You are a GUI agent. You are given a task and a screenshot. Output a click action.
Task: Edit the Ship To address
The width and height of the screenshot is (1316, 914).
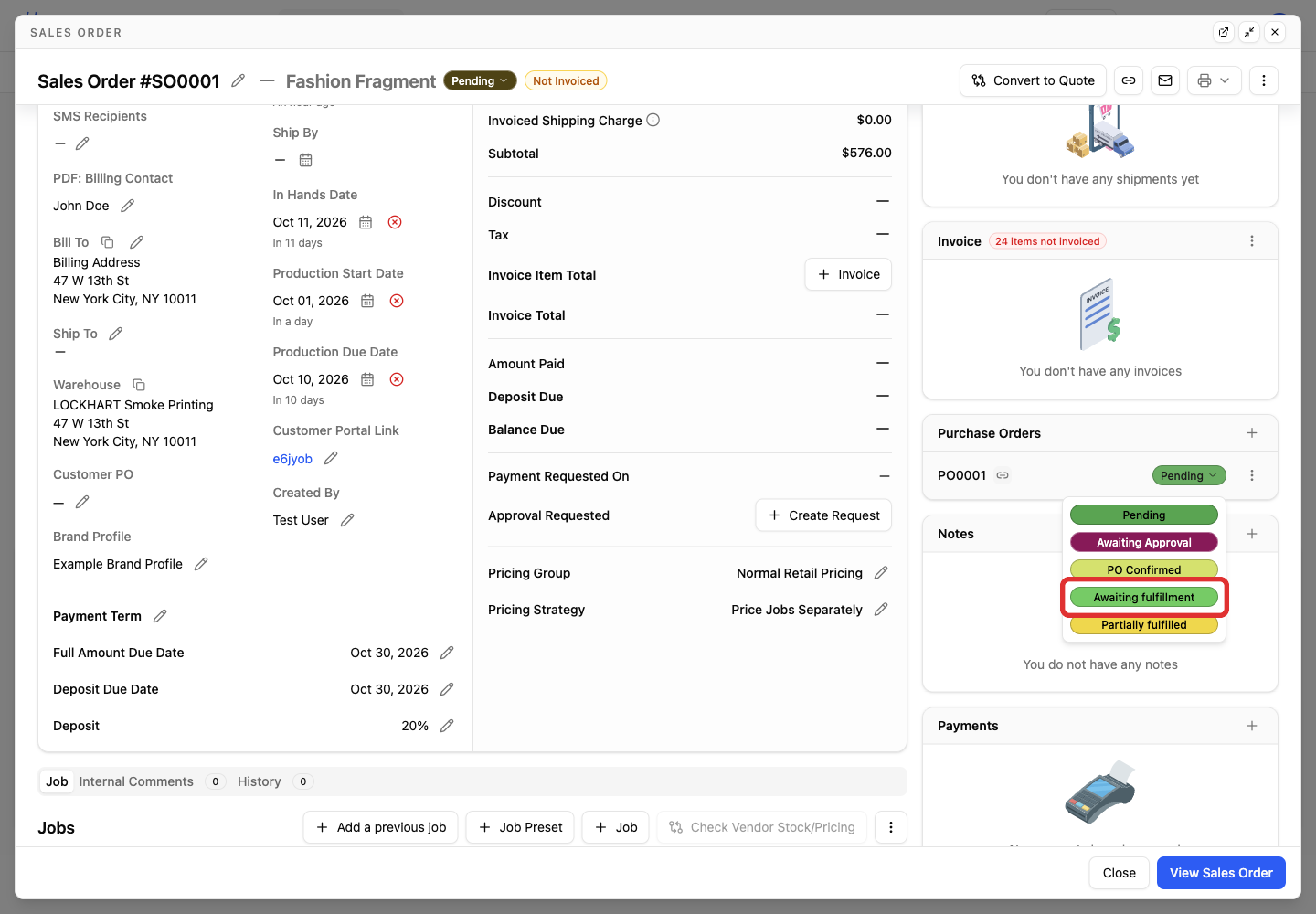point(115,334)
